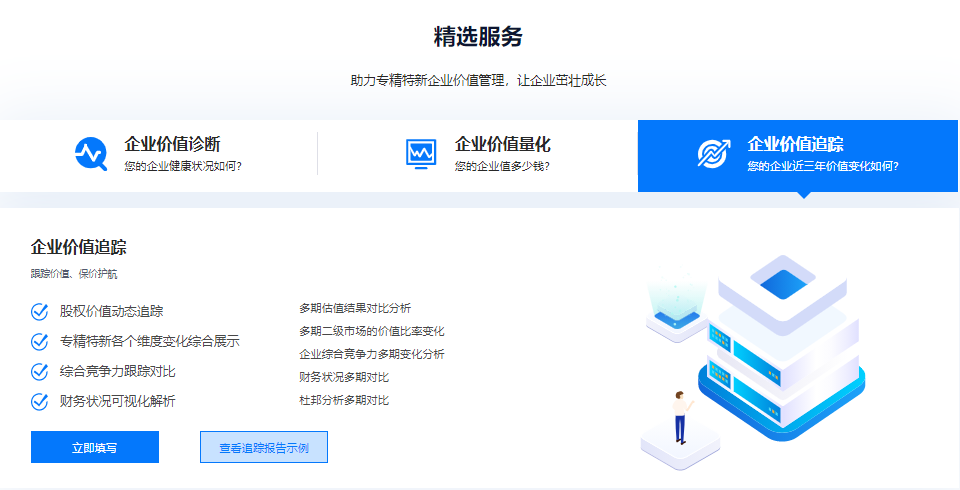Open 查看追踪报告示例 sample report
The height and width of the screenshot is (490, 960).
pyautogui.click(x=264, y=447)
